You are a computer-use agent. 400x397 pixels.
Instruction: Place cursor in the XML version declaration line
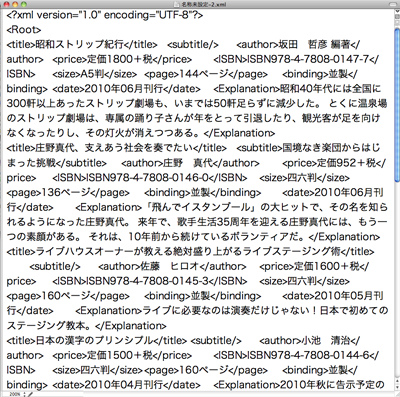point(105,15)
